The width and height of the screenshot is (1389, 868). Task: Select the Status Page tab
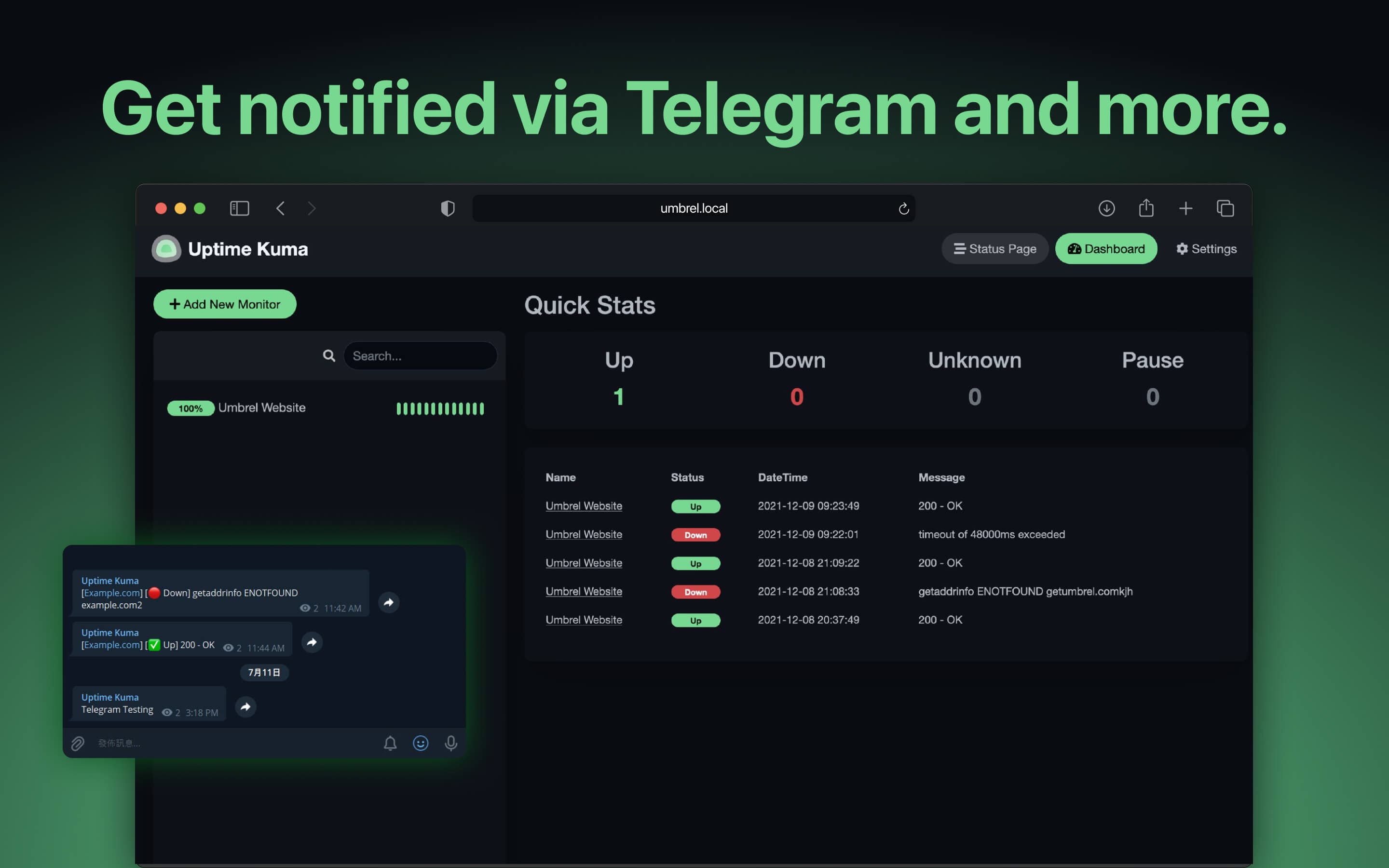(995, 248)
